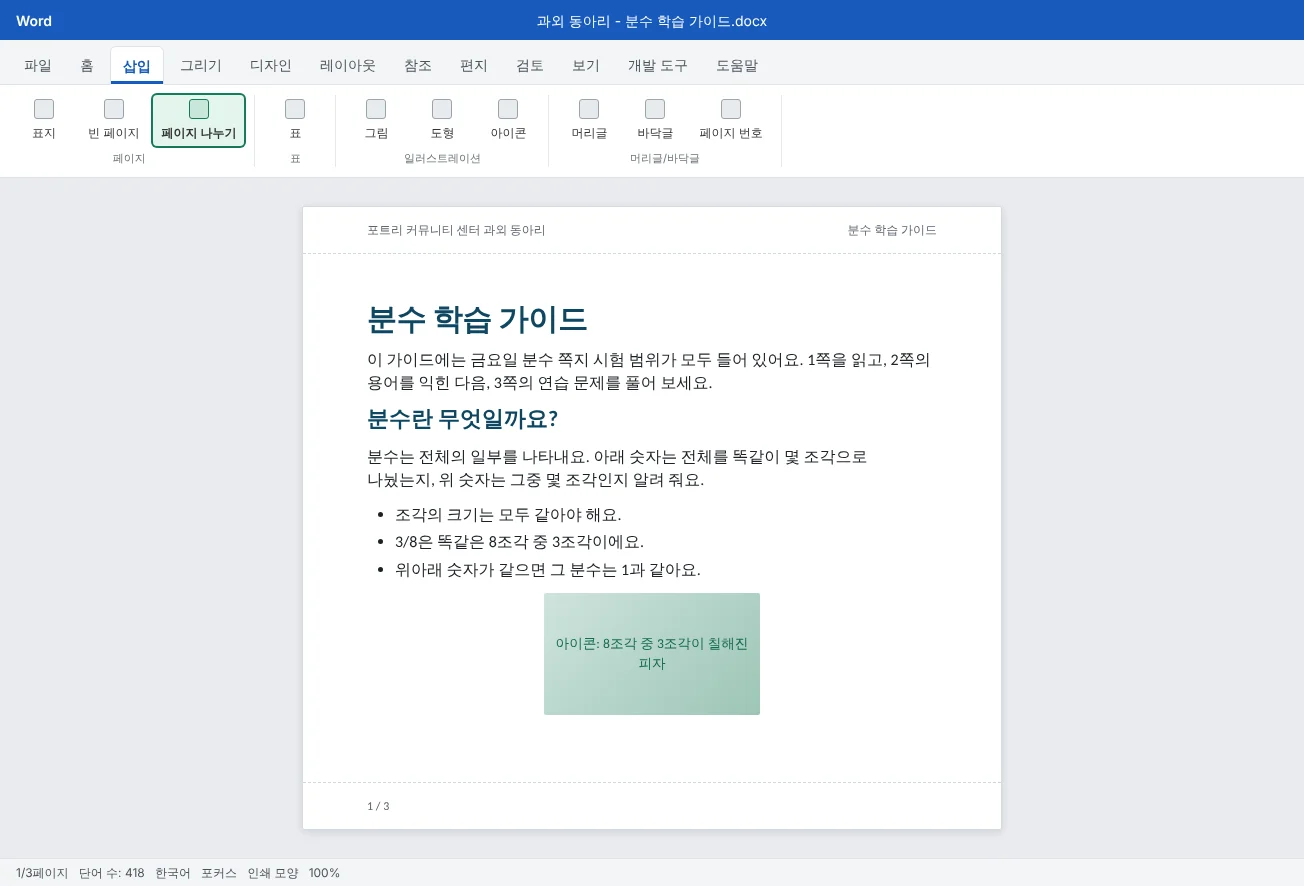The image size is (1304, 886).
Task: Click the bullet starting with 위아래 숫자가
Action: 548,570
